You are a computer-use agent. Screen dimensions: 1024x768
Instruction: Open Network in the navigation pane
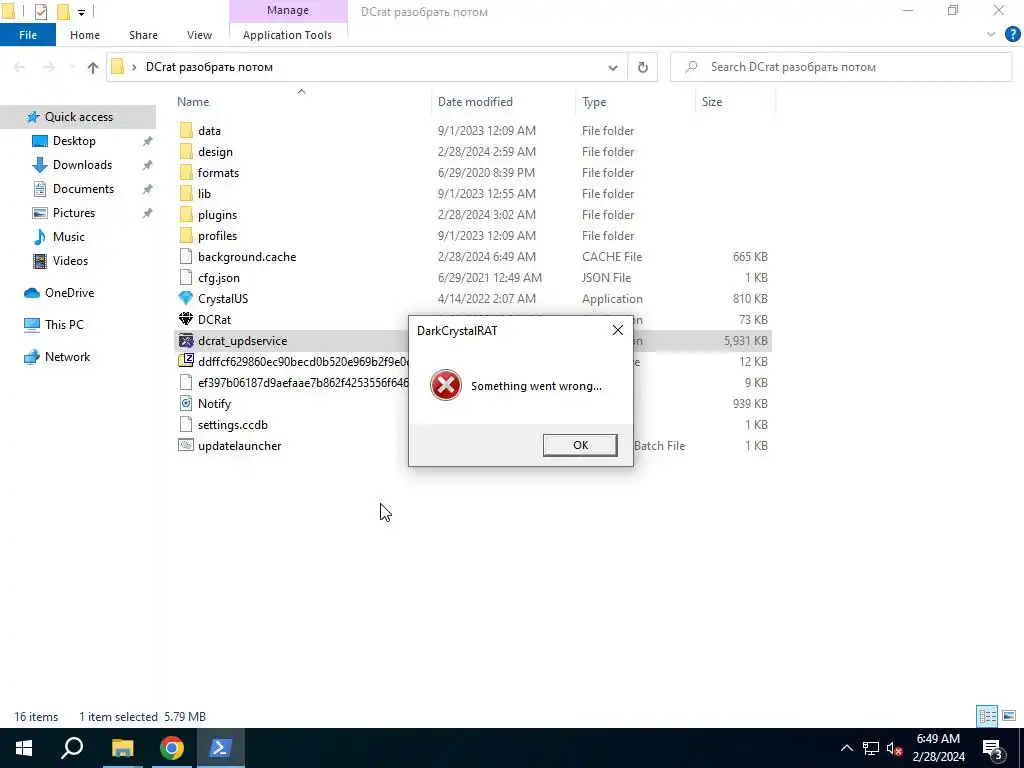[67, 357]
